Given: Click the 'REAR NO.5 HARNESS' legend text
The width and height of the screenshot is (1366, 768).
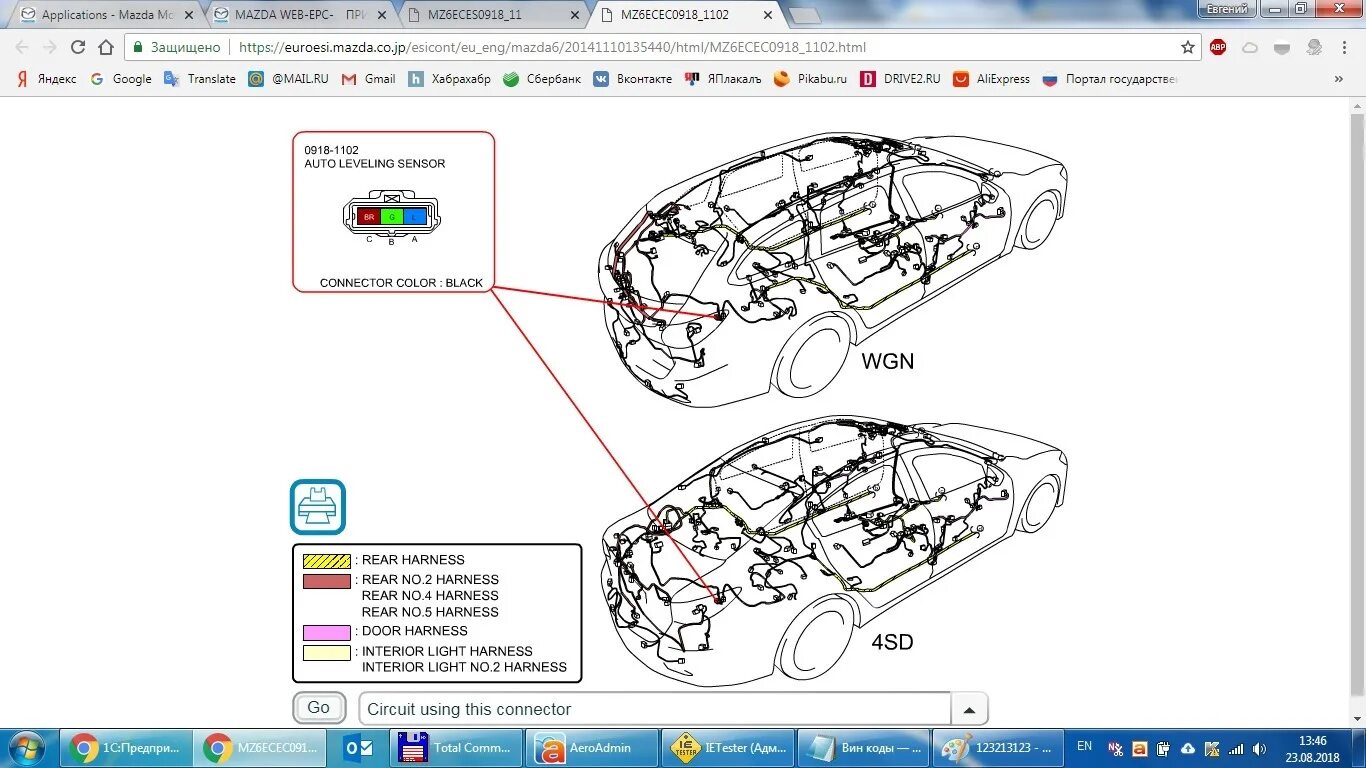Looking at the screenshot, I should tap(430, 612).
